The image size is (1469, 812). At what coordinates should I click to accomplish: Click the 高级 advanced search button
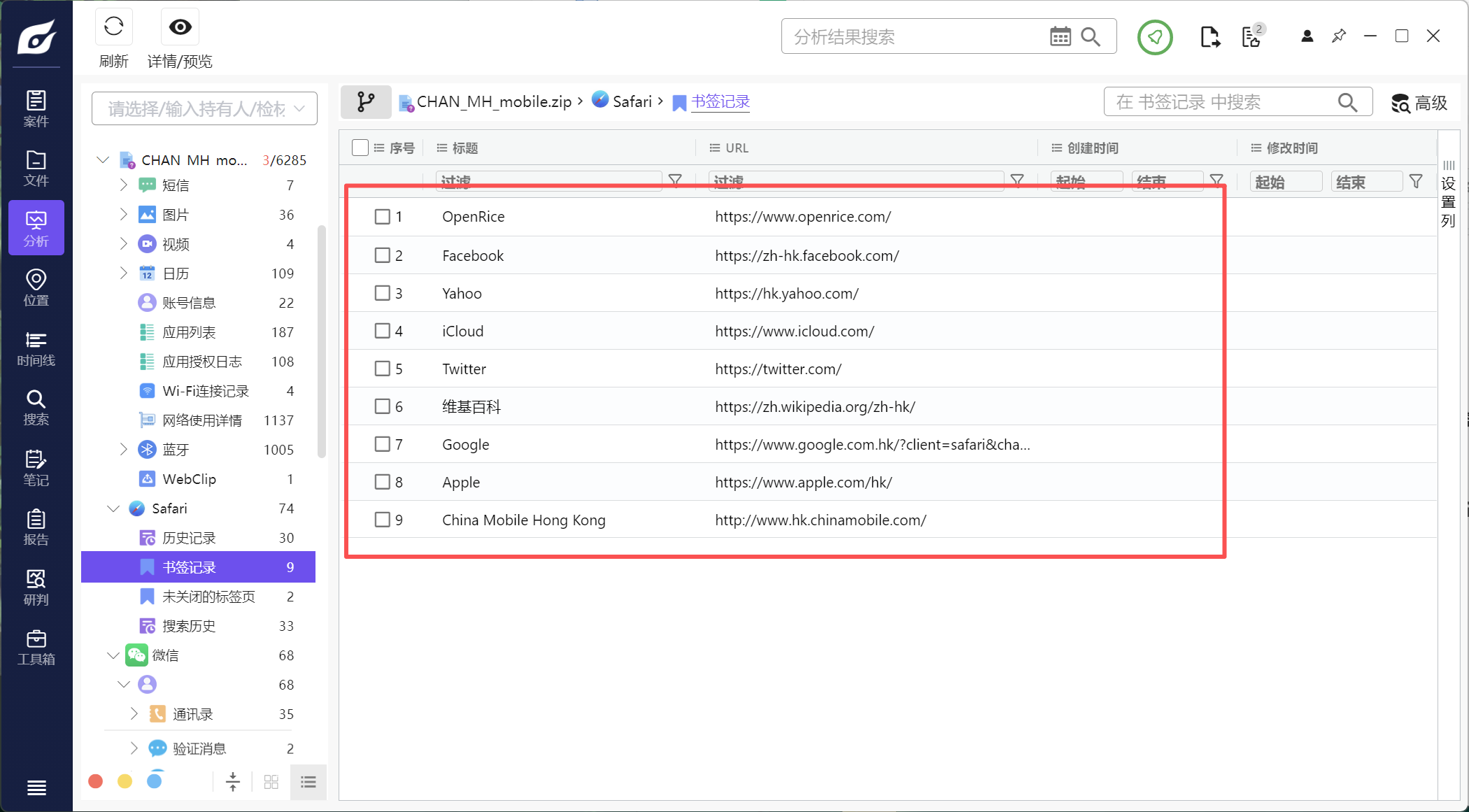tap(1419, 103)
